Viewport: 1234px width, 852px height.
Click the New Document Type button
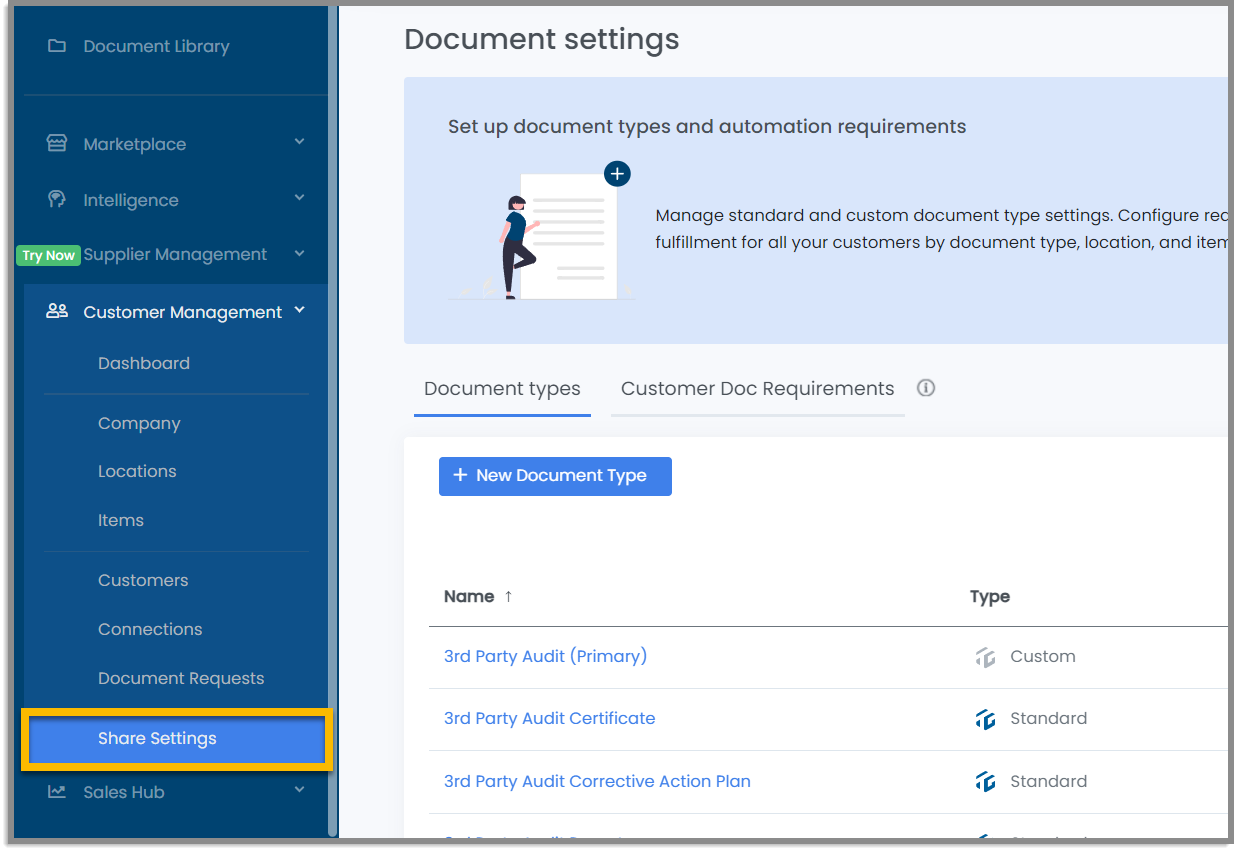(x=555, y=476)
